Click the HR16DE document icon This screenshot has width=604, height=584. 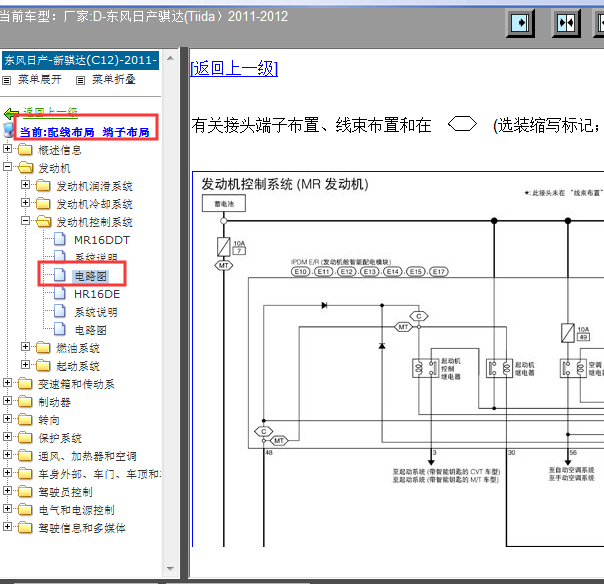pyautogui.click(x=60, y=293)
